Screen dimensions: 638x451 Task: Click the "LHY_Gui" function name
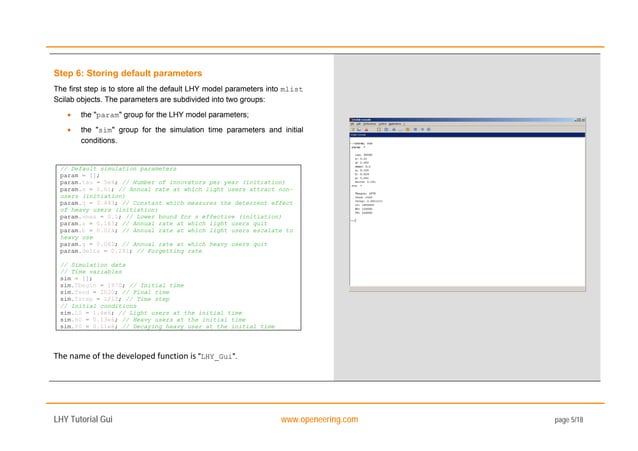217,357
